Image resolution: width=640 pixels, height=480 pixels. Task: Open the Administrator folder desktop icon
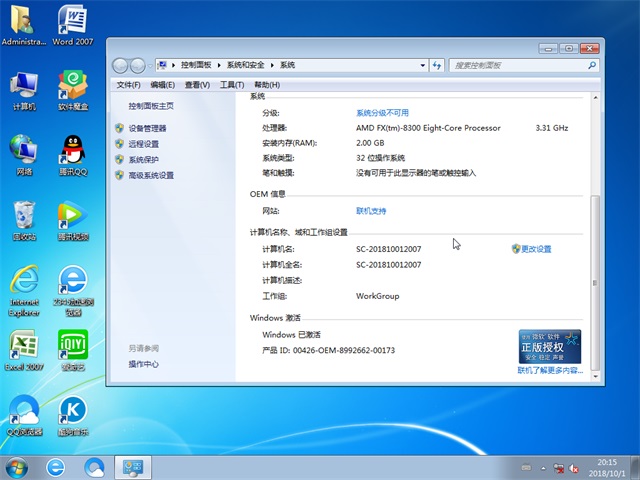coord(23,24)
